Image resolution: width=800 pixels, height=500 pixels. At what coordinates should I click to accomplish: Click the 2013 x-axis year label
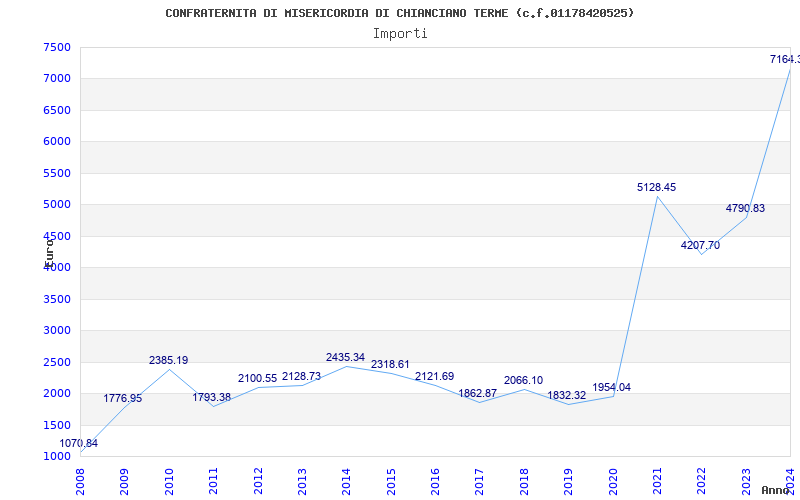pos(302,481)
